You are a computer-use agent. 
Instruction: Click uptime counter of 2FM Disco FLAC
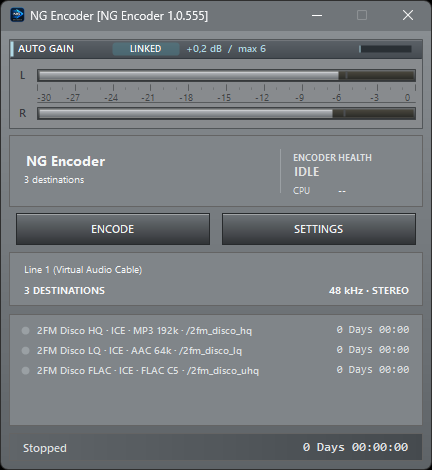(x=373, y=370)
